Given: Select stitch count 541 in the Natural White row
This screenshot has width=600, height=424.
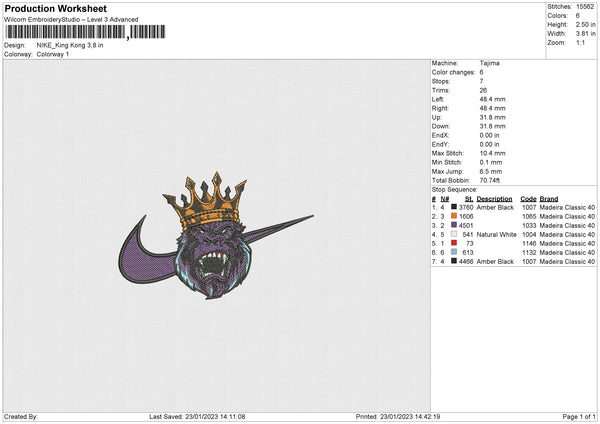Looking at the screenshot, I should pyautogui.click(x=468, y=234).
